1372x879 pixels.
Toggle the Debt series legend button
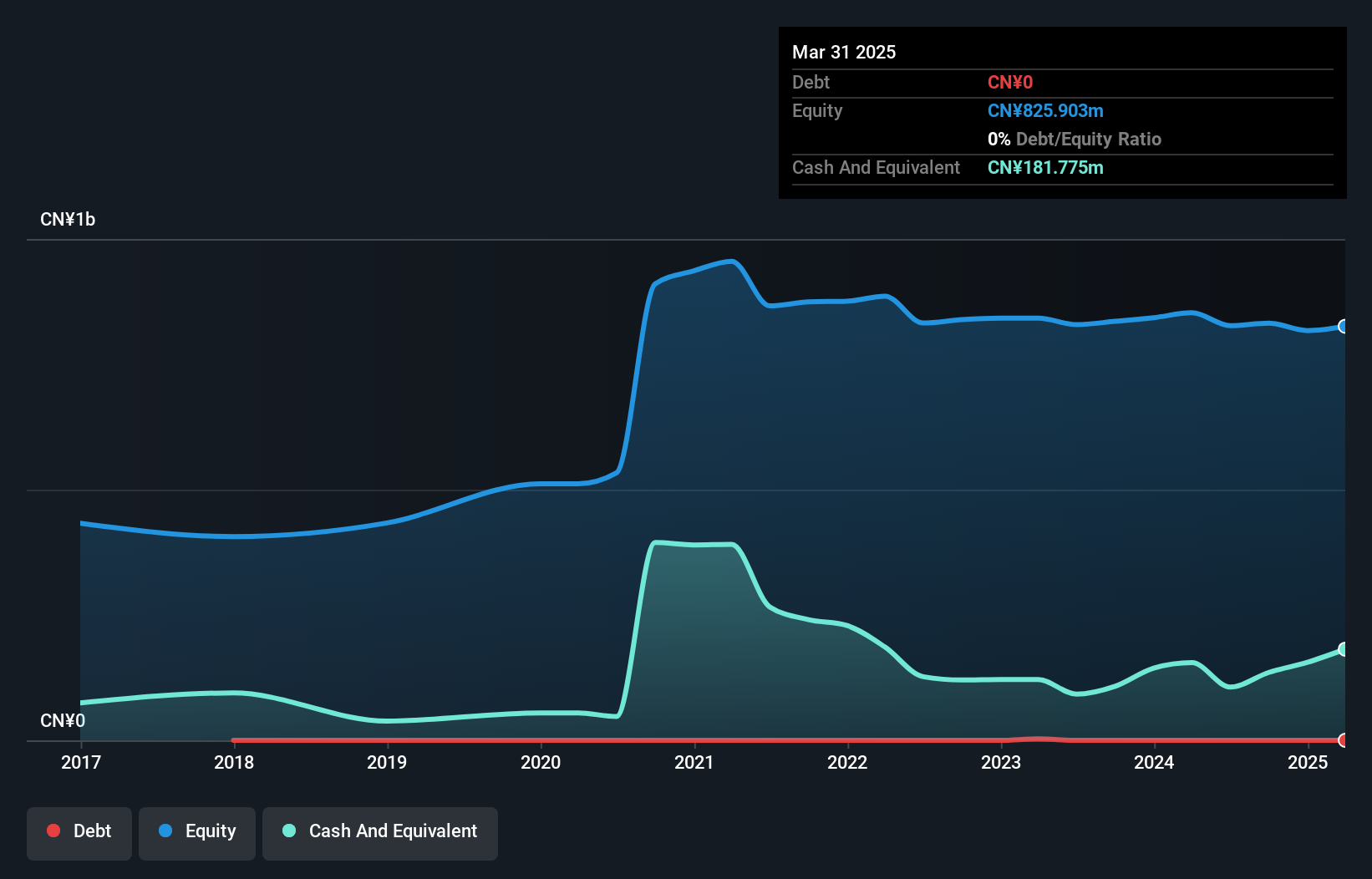tap(79, 833)
